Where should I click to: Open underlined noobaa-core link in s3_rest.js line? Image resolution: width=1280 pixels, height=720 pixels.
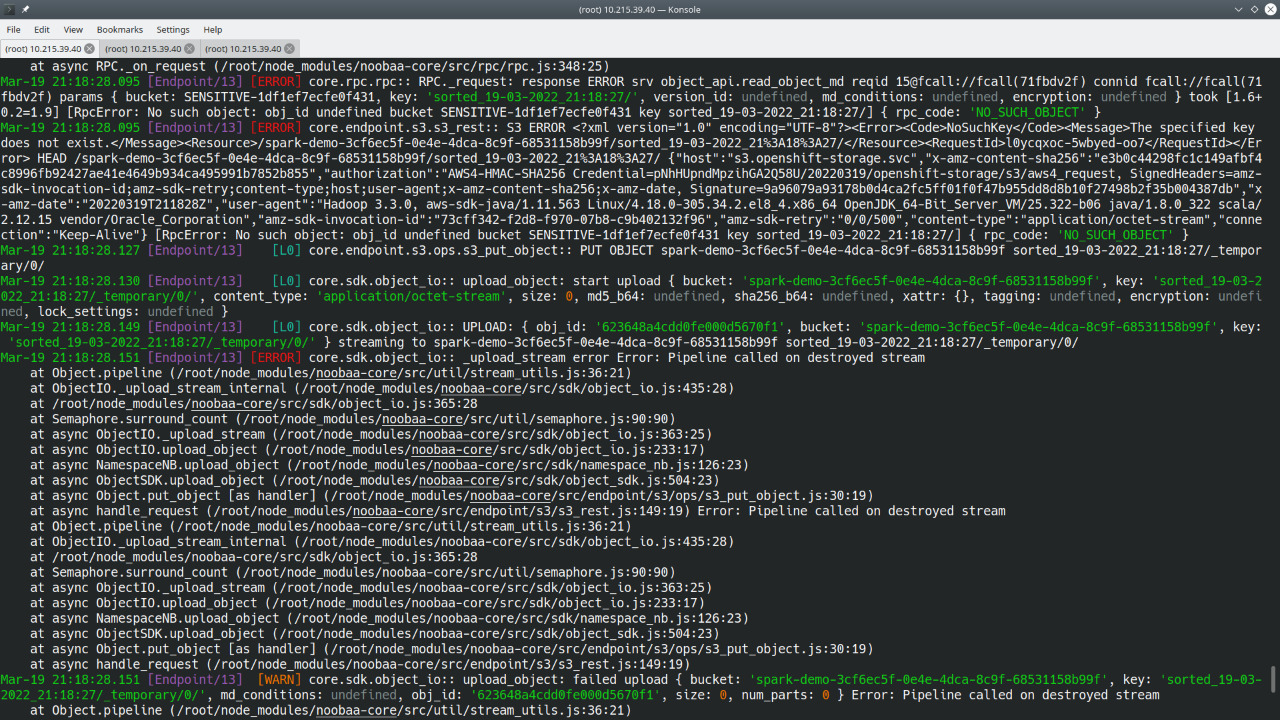pyautogui.click(x=393, y=510)
